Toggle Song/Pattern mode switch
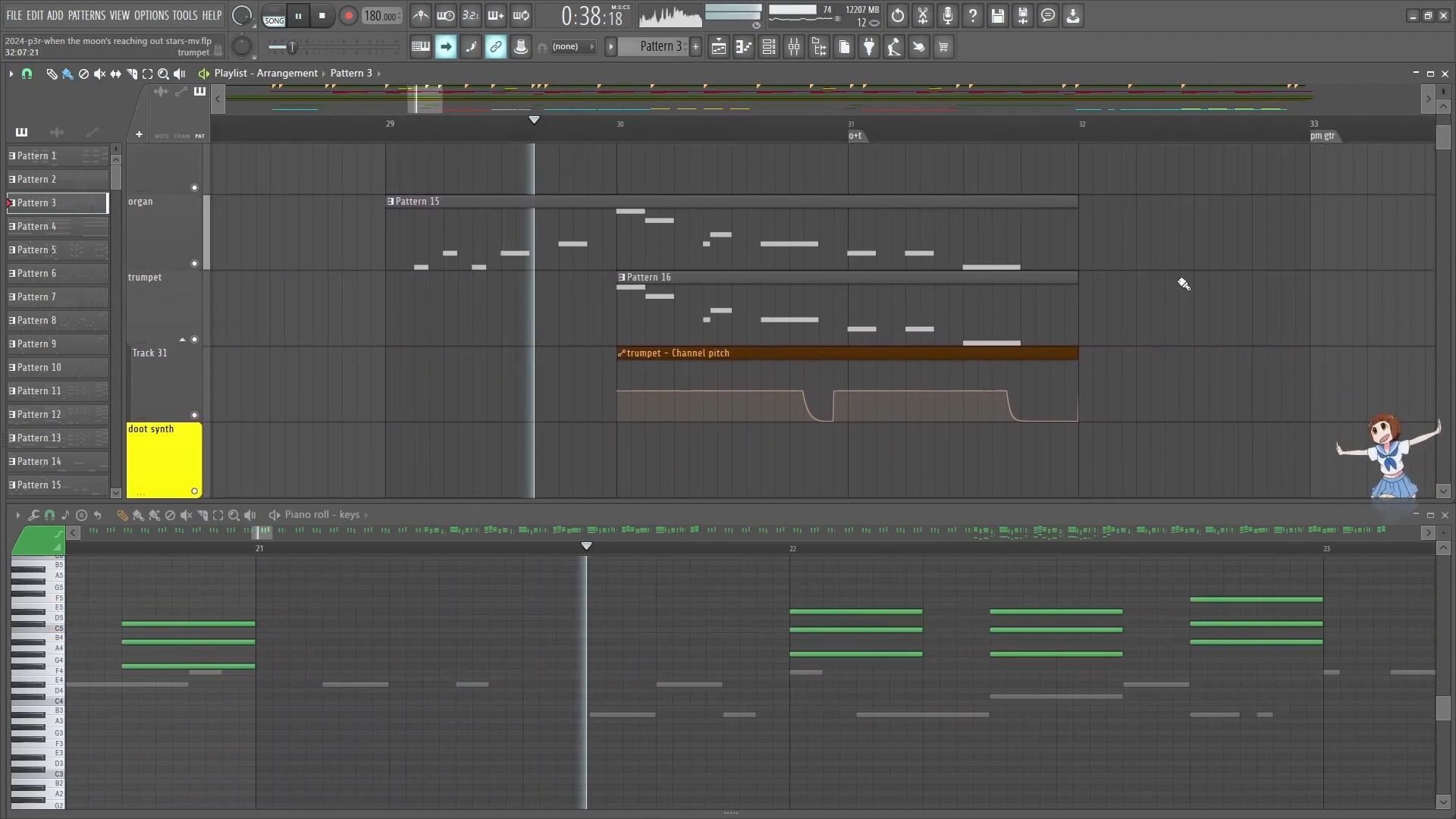The height and width of the screenshot is (819, 1456). pos(274,15)
